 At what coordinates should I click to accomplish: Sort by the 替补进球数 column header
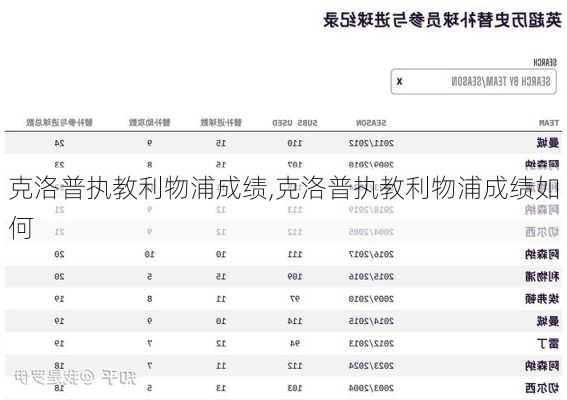pos(221,123)
